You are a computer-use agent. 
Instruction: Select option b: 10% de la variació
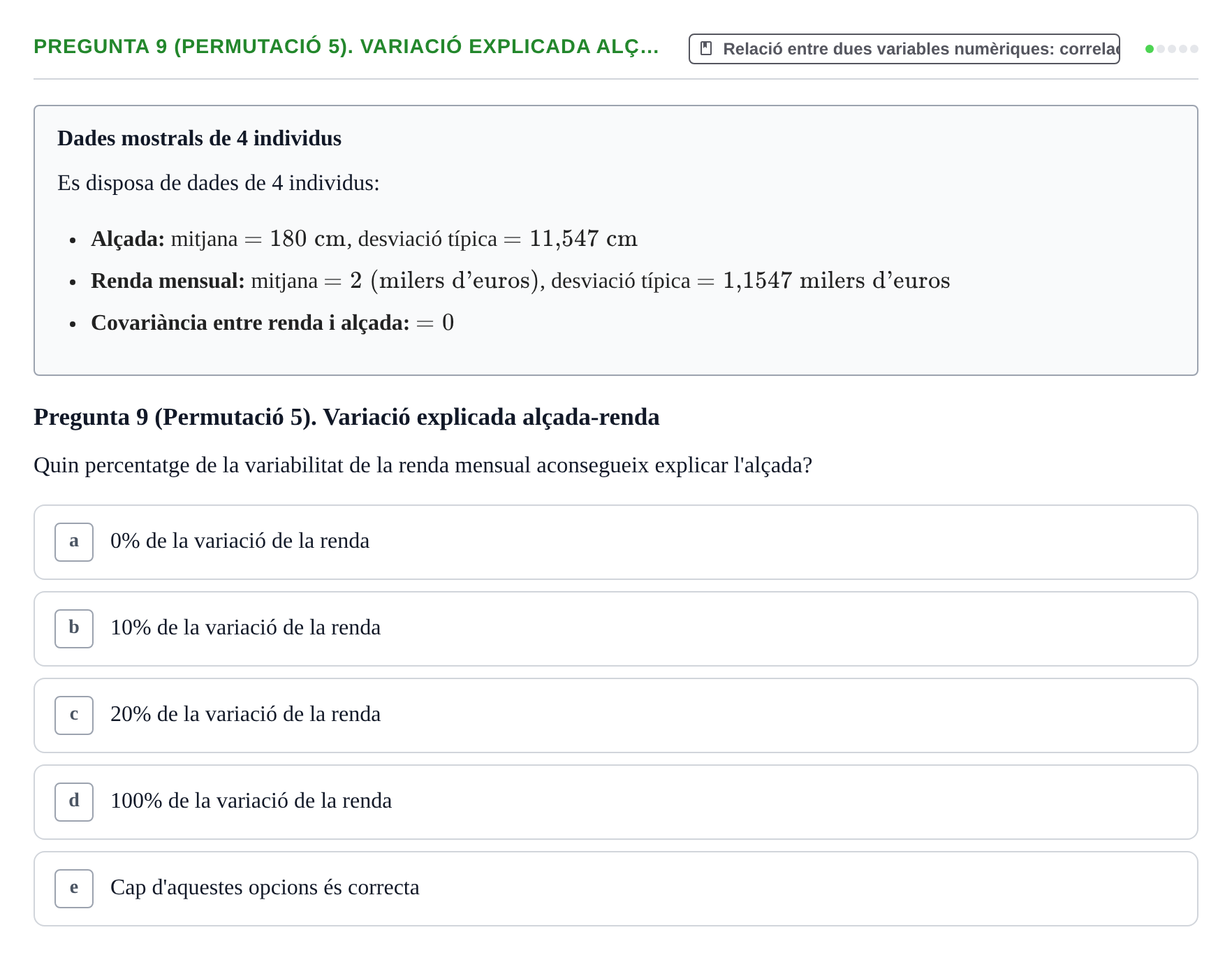pos(615,629)
